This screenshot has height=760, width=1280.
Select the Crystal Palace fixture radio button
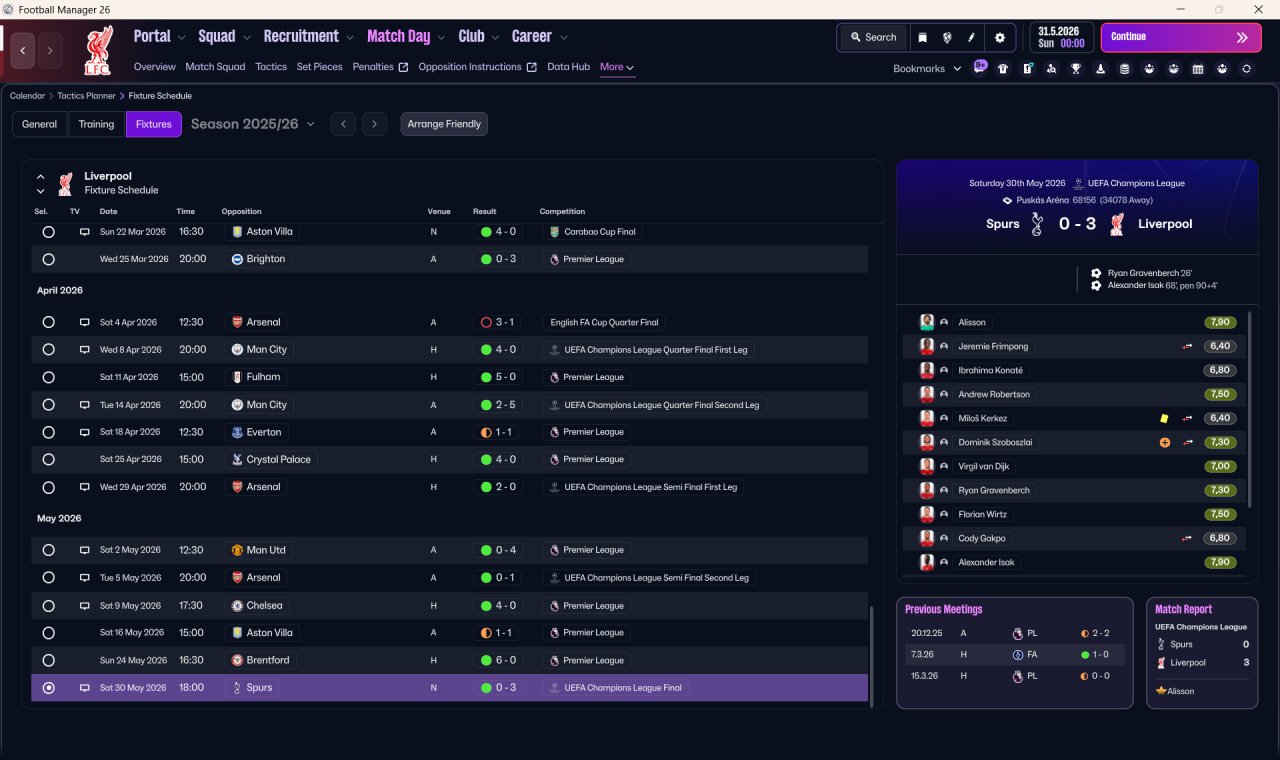point(48,460)
